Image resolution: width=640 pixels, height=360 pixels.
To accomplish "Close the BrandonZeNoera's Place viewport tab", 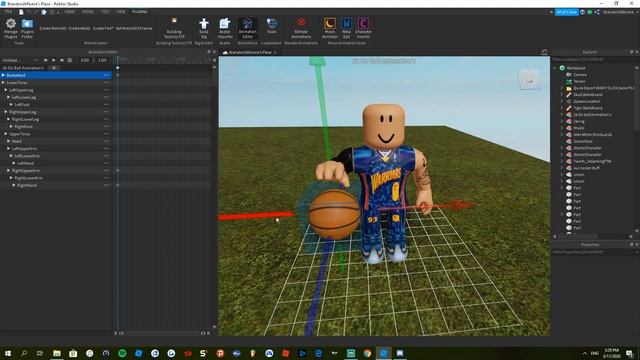I will (x=275, y=52).
